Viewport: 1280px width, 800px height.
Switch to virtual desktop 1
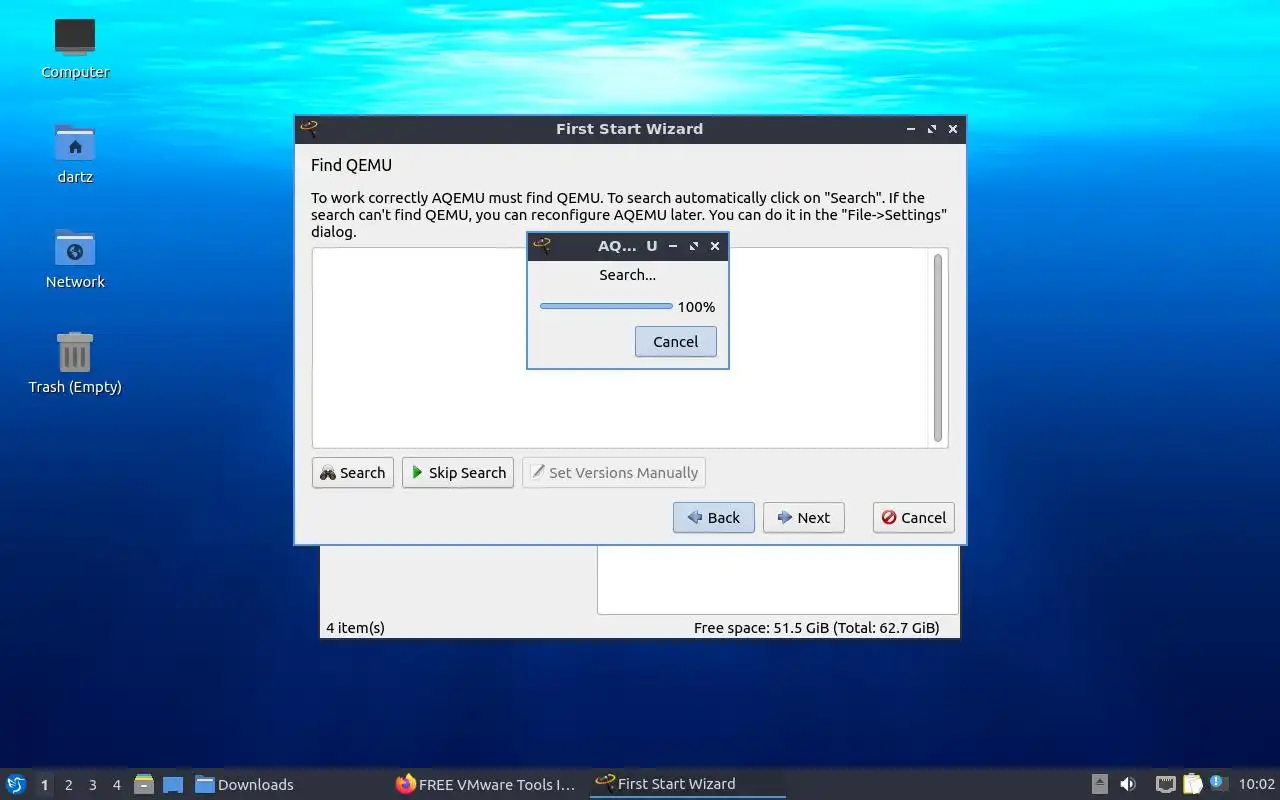pos(44,785)
